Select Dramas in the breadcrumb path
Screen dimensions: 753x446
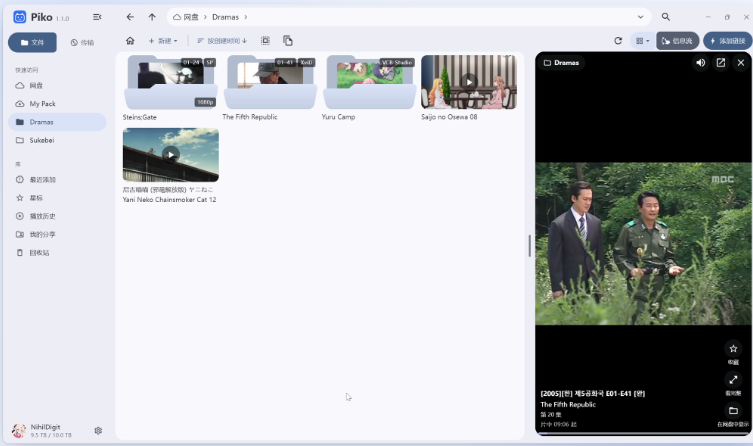pos(225,17)
